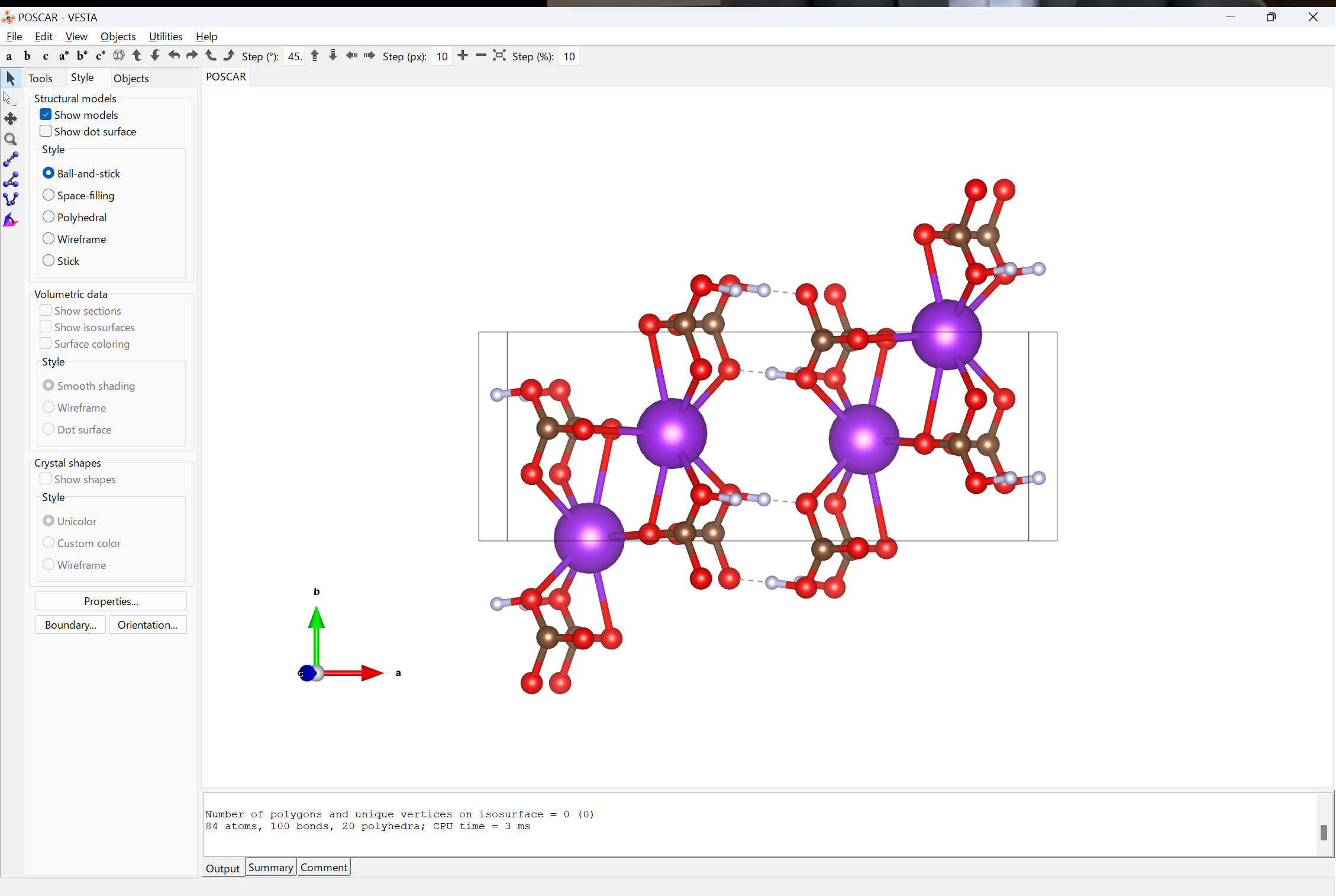Select the Translate (move) tool

pyautogui.click(x=11, y=119)
